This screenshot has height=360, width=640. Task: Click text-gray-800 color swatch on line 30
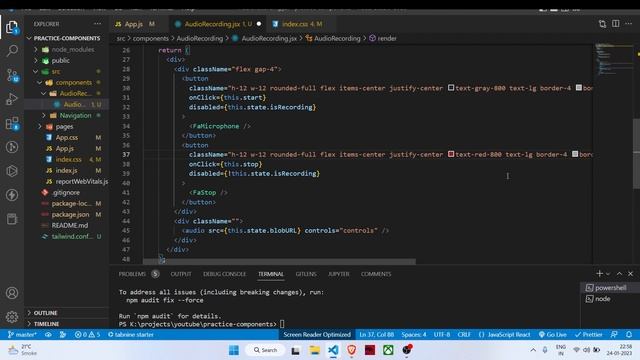click(451, 88)
